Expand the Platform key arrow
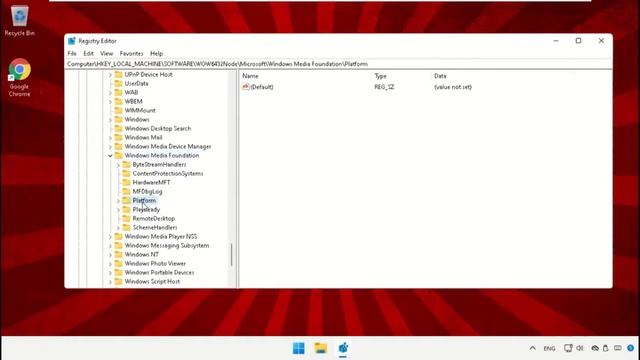This screenshot has width=640, height=360. [x=118, y=200]
